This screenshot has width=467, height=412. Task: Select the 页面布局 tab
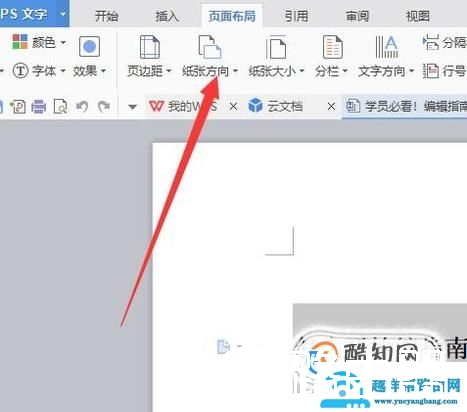tap(232, 16)
